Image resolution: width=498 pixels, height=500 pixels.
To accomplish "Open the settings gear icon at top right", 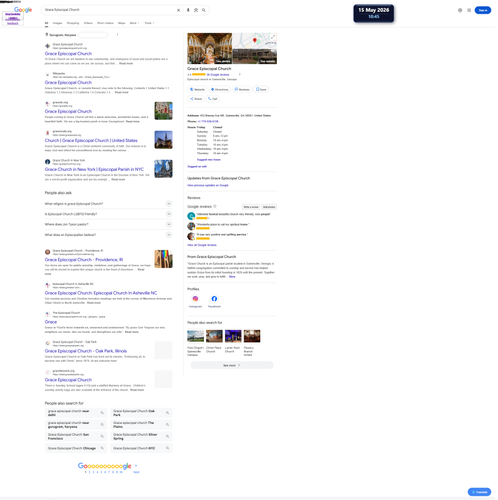I will click(460, 10).
